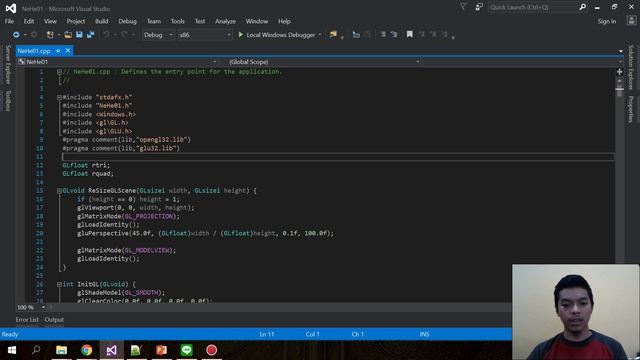This screenshot has height=360, width=640.
Task: Open the Solution Explorer side panel
Action: [631, 67]
